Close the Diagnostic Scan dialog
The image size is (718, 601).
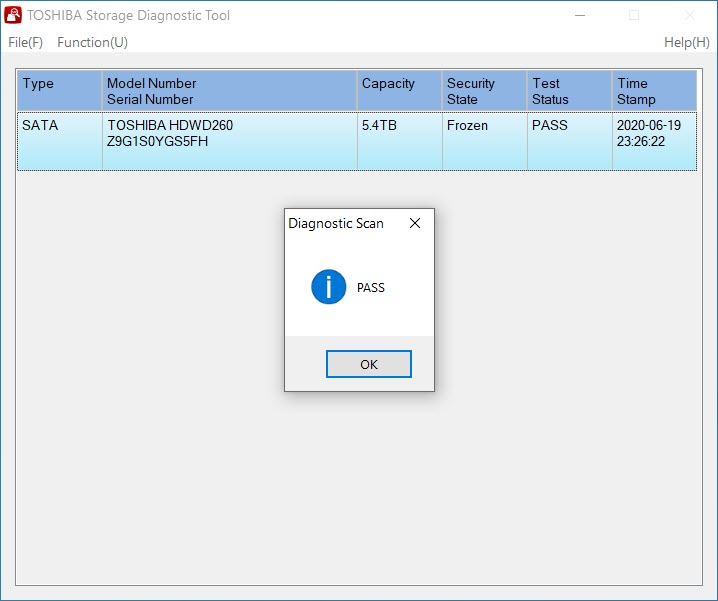pyautogui.click(x=415, y=223)
